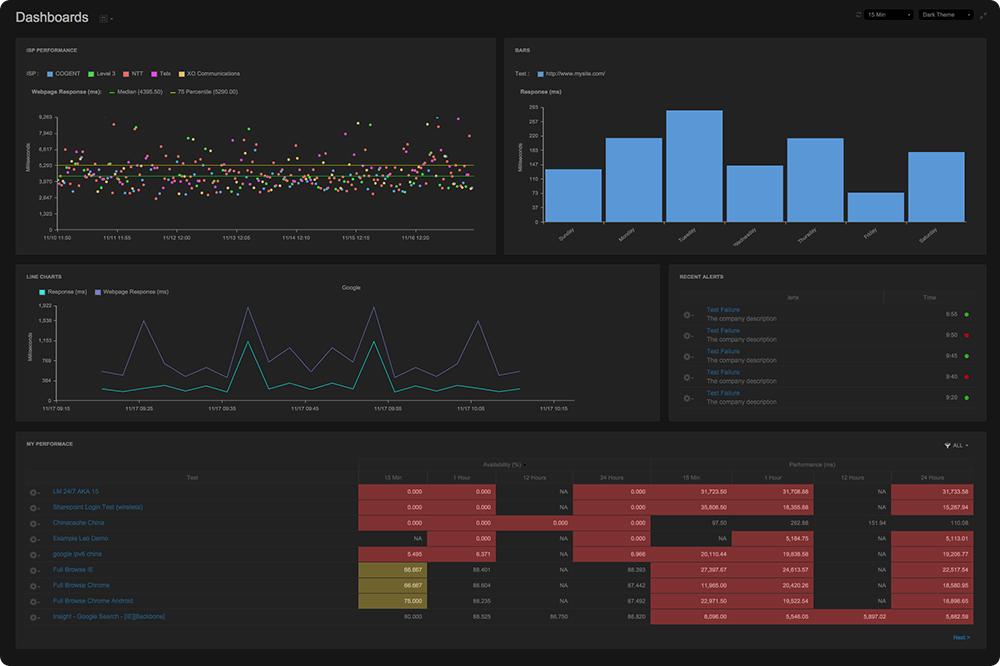The width and height of the screenshot is (1000, 666).
Task: Click the fullscreen expand icon at top right
Action: click(x=983, y=15)
